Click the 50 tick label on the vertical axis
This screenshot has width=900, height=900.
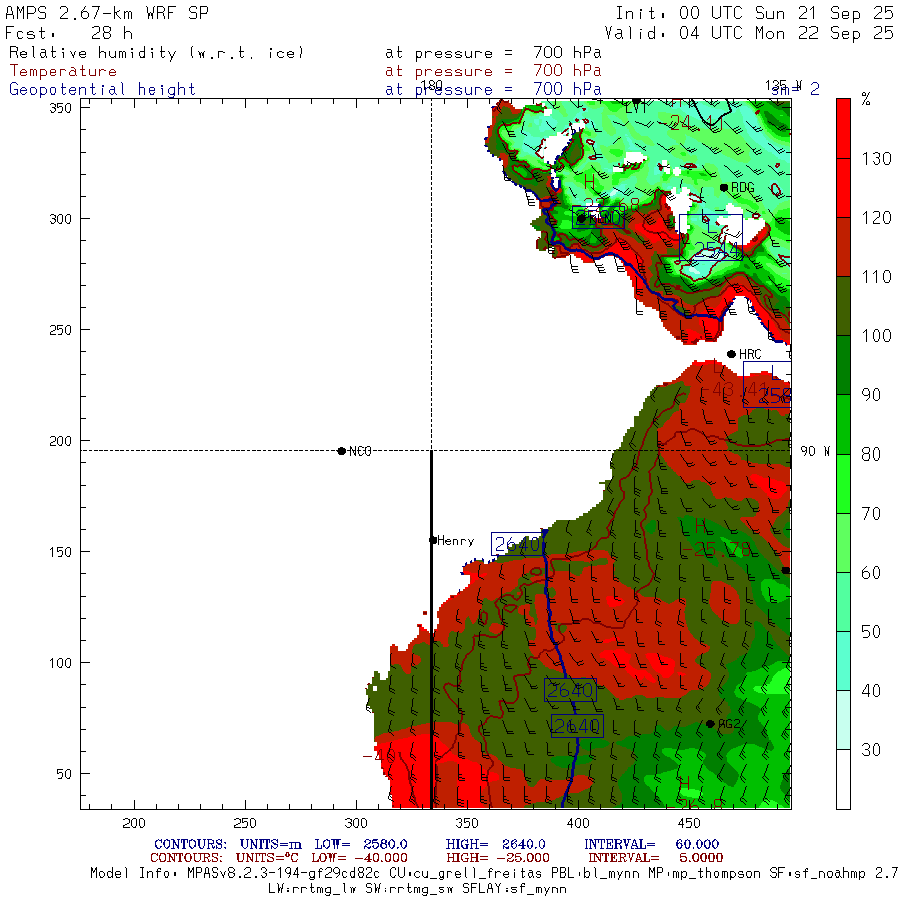(x=64, y=774)
